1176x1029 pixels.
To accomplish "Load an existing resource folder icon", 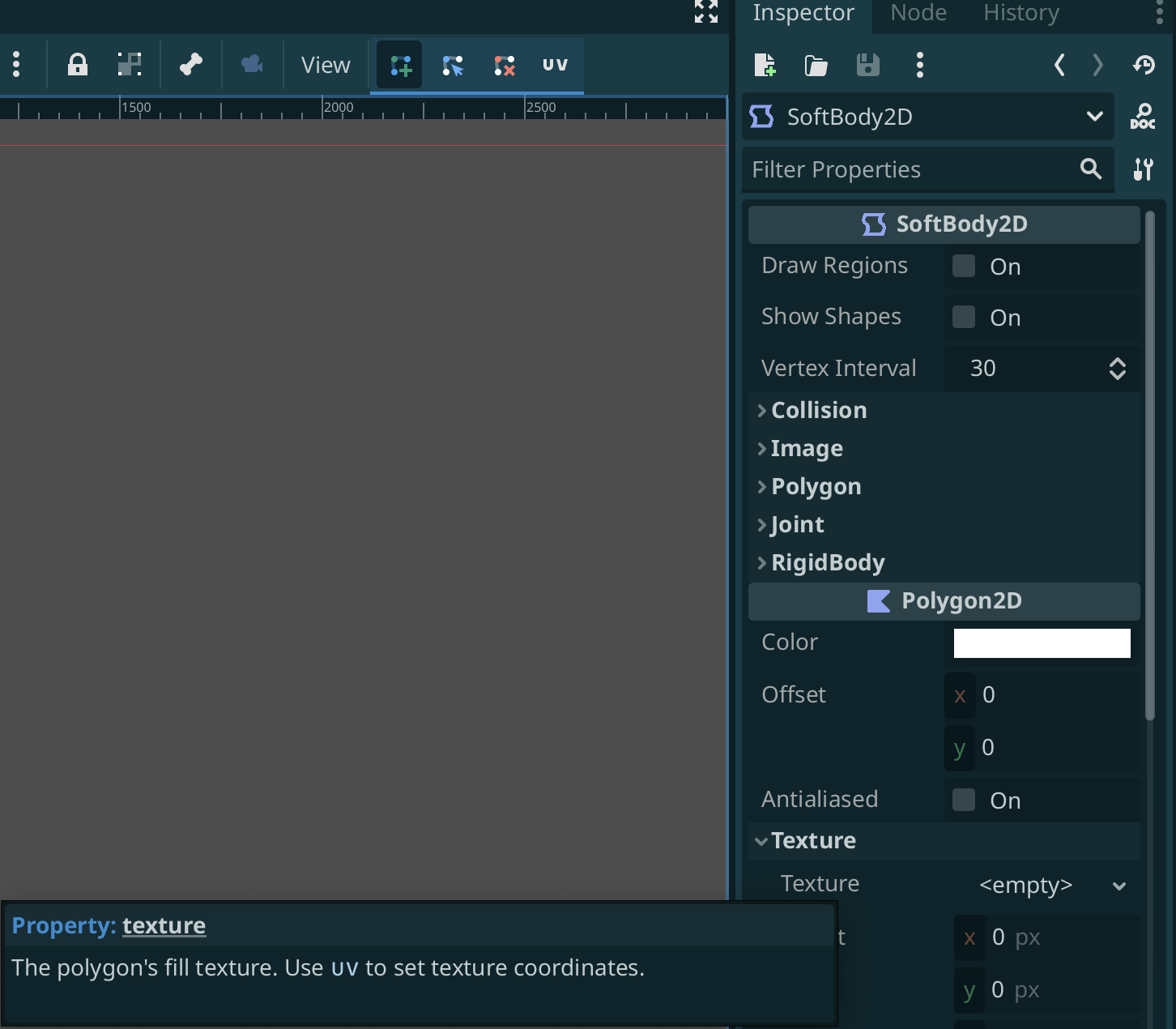I will [816, 65].
